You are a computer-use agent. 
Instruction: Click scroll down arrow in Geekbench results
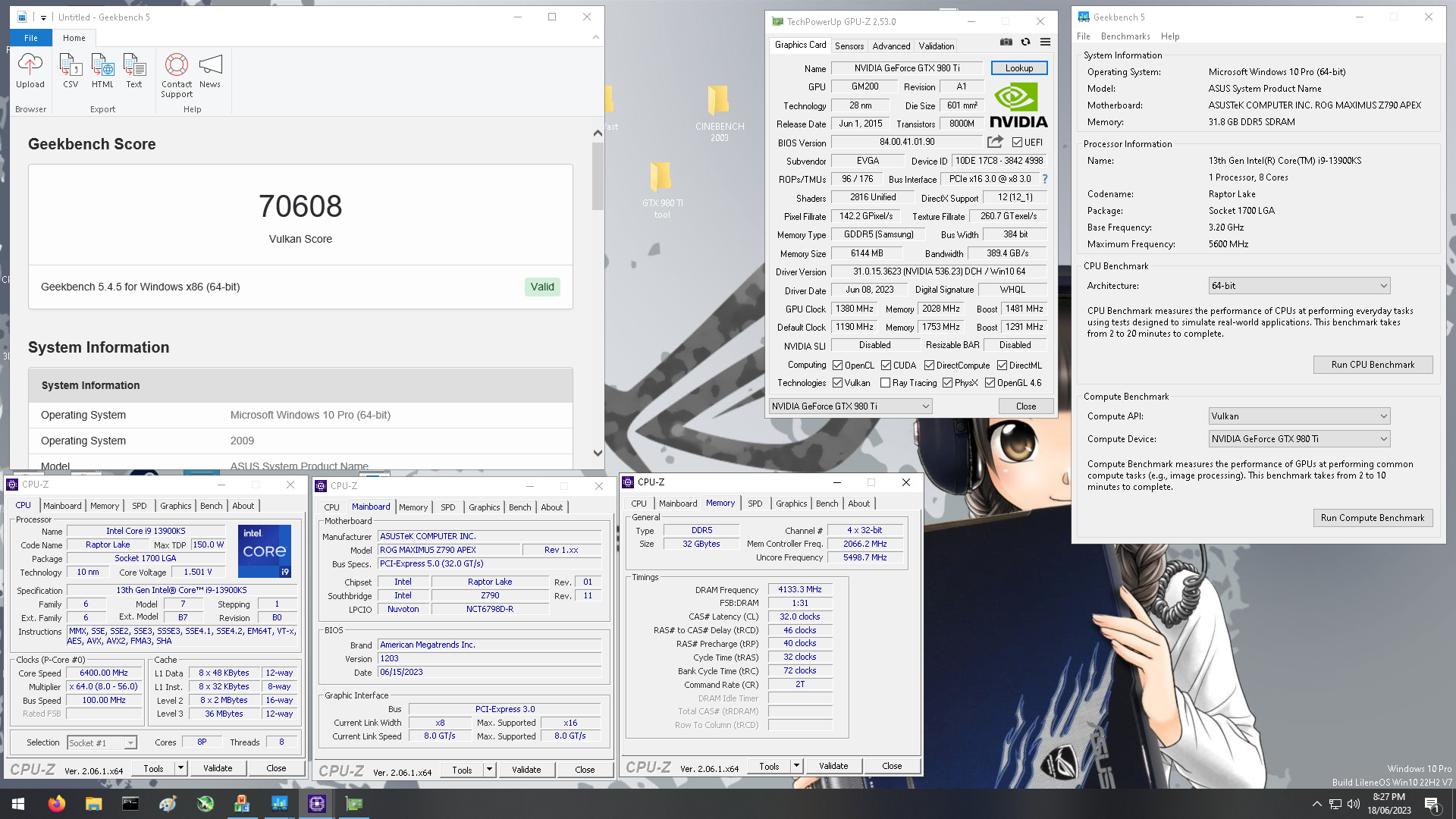coord(598,453)
